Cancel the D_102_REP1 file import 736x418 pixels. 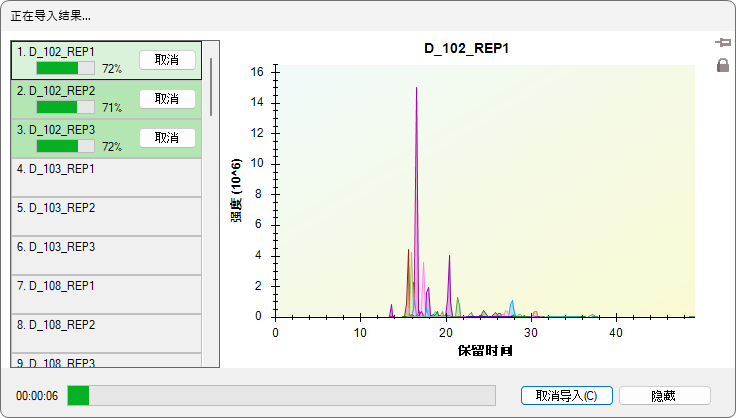click(167, 59)
